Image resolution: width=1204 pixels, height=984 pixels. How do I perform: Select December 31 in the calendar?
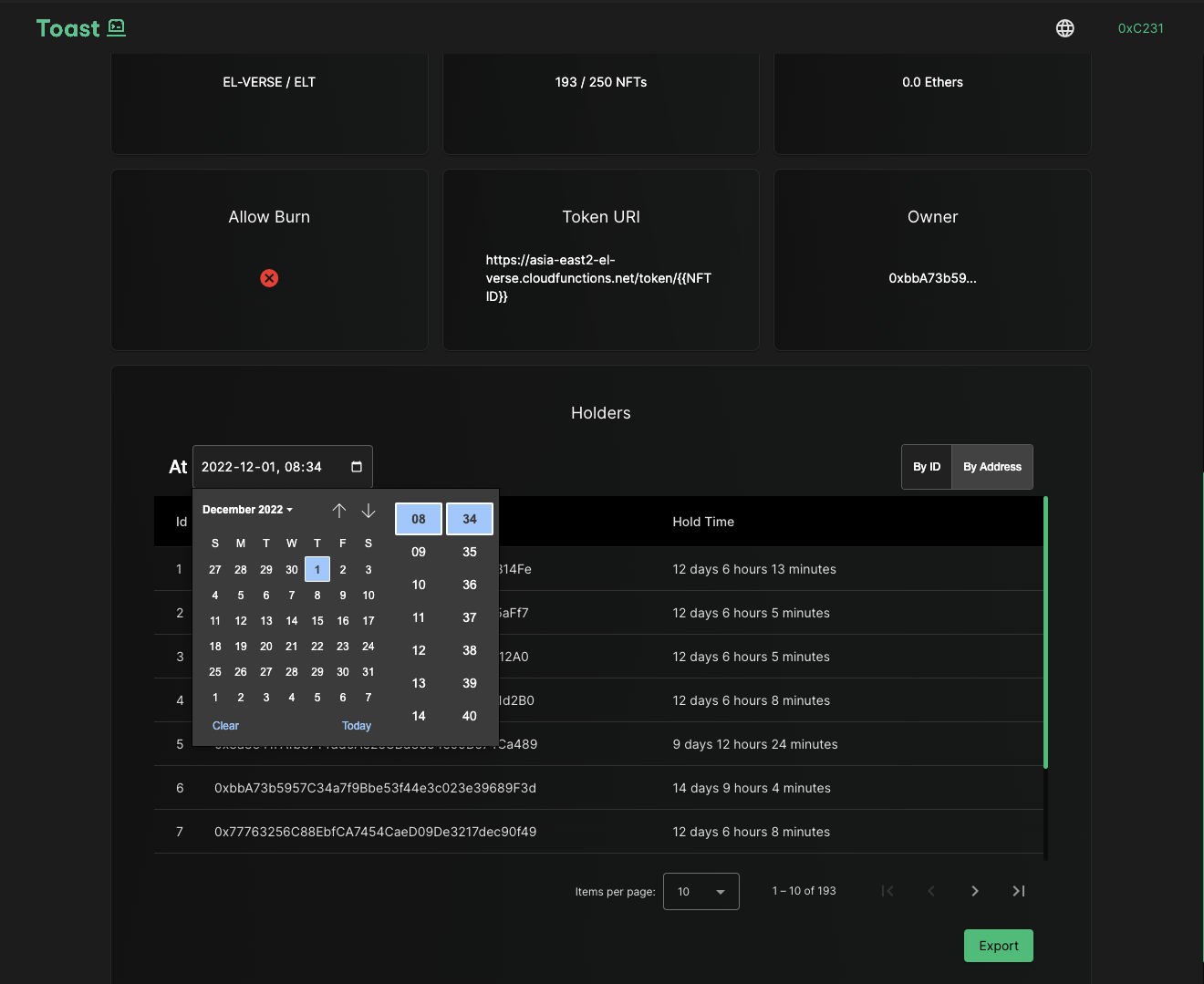pyautogui.click(x=368, y=671)
